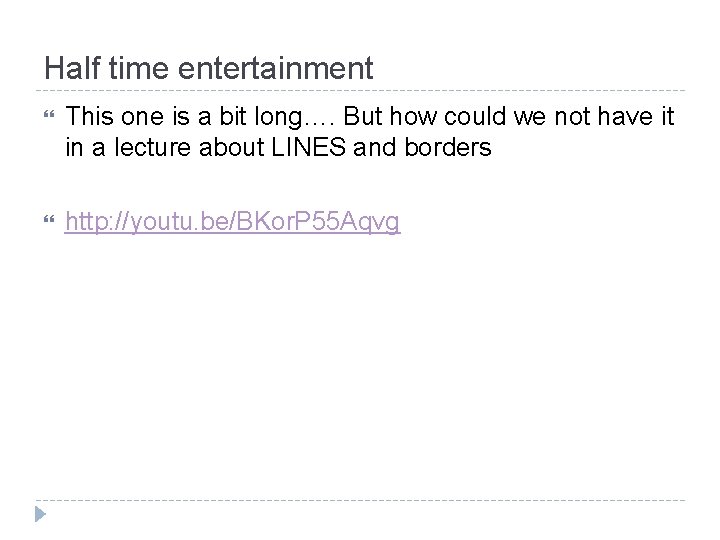
Task: Click the word "This" starting the bullet
Action: 90,116
